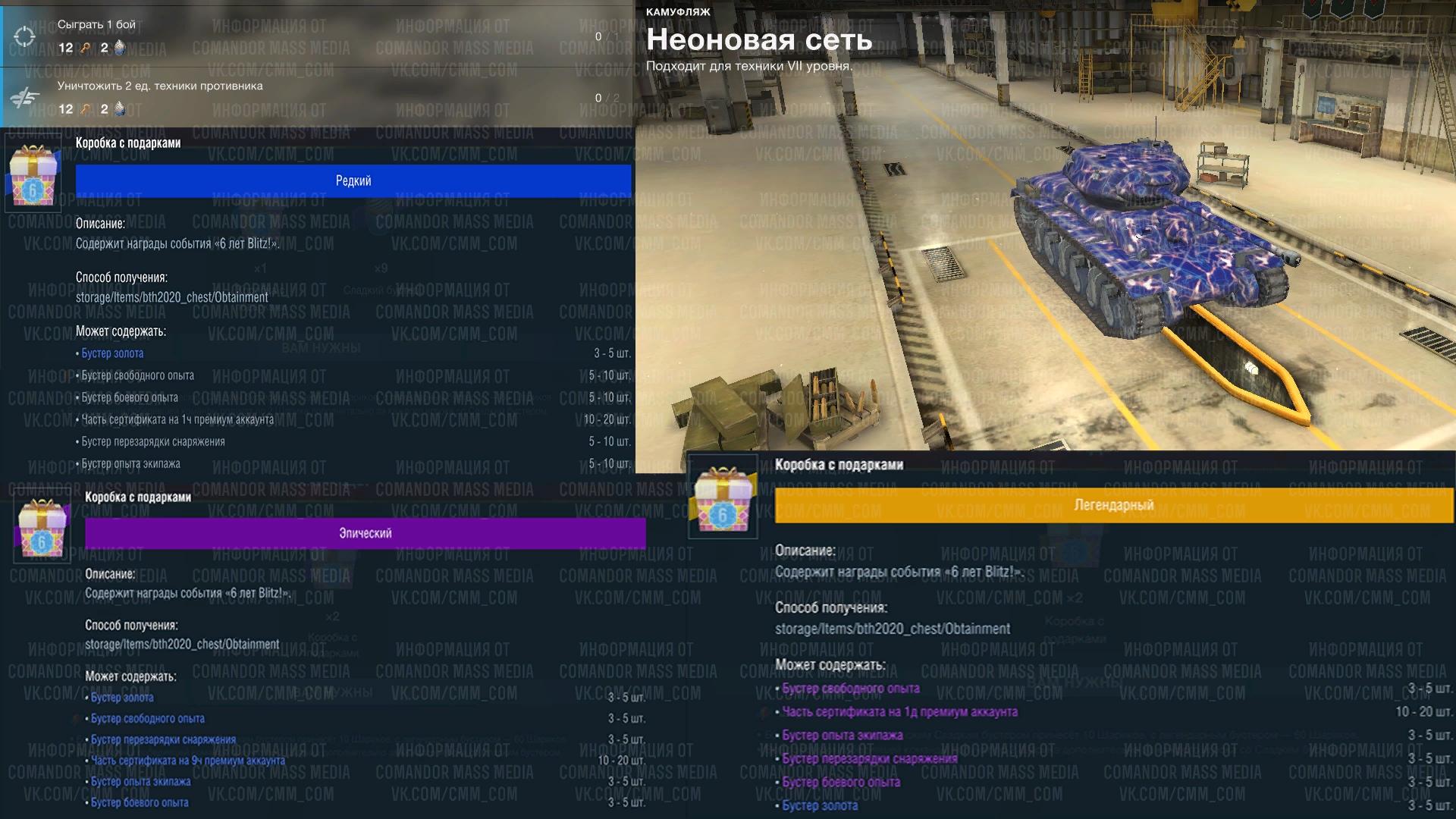Image resolution: width=1456 pixels, height=819 pixels.
Task: Click 'Коробка с подарками' title above Легендарный banner
Action: click(x=839, y=465)
